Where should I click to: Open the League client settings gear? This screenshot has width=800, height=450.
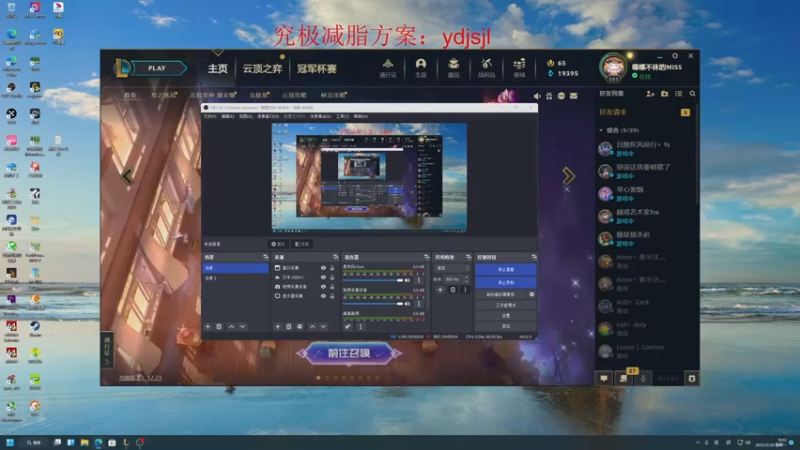675,56
